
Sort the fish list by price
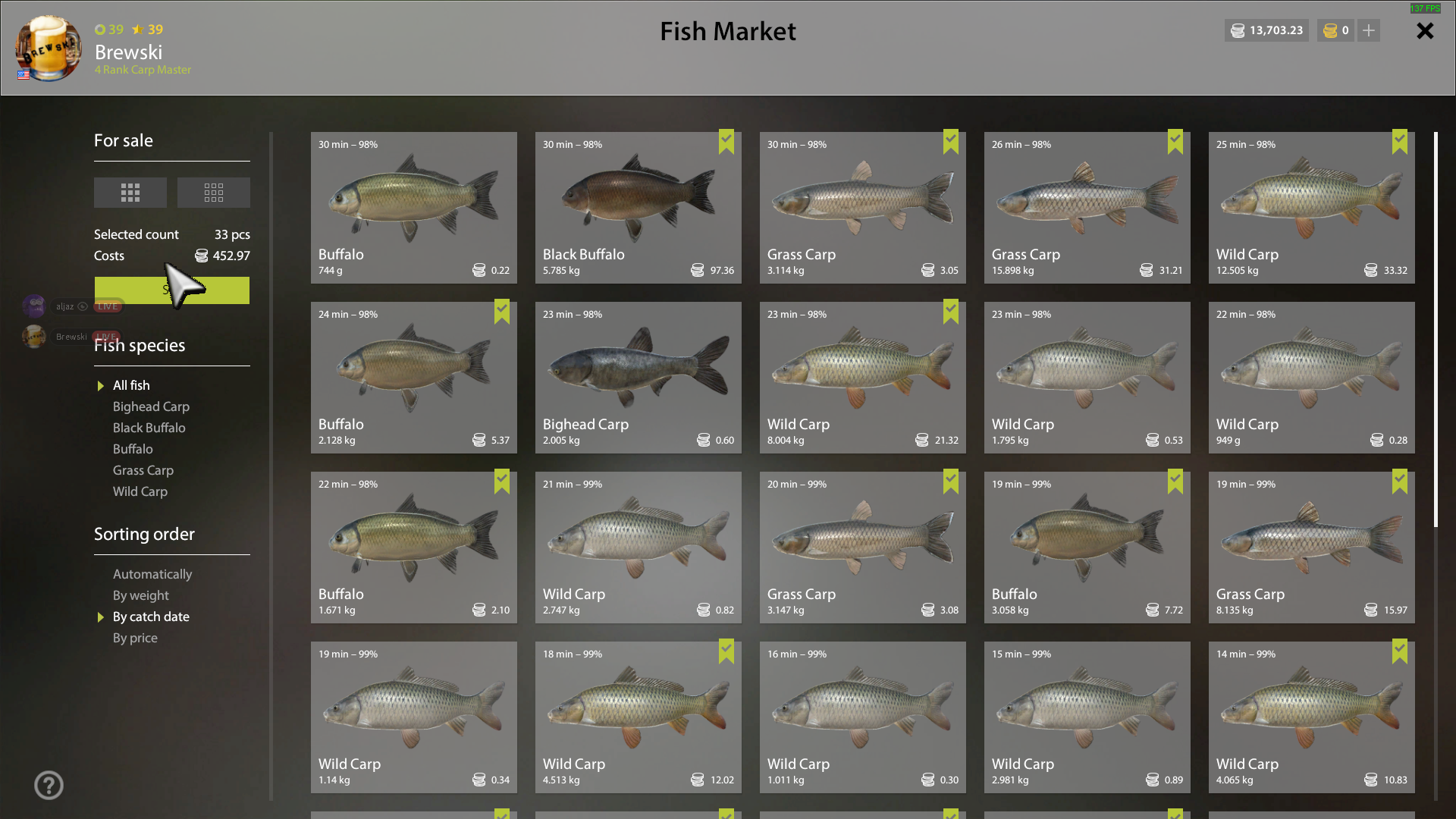135,638
